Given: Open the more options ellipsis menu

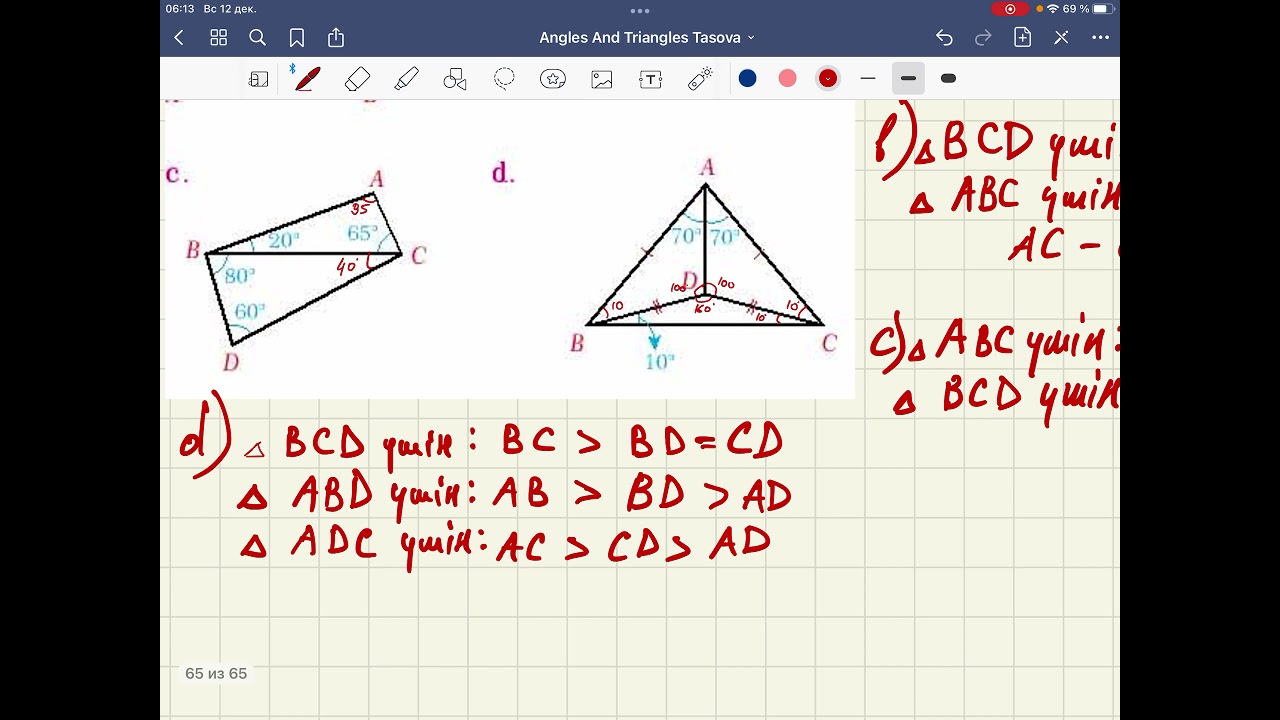Looking at the screenshot, I should (1100, 38).
